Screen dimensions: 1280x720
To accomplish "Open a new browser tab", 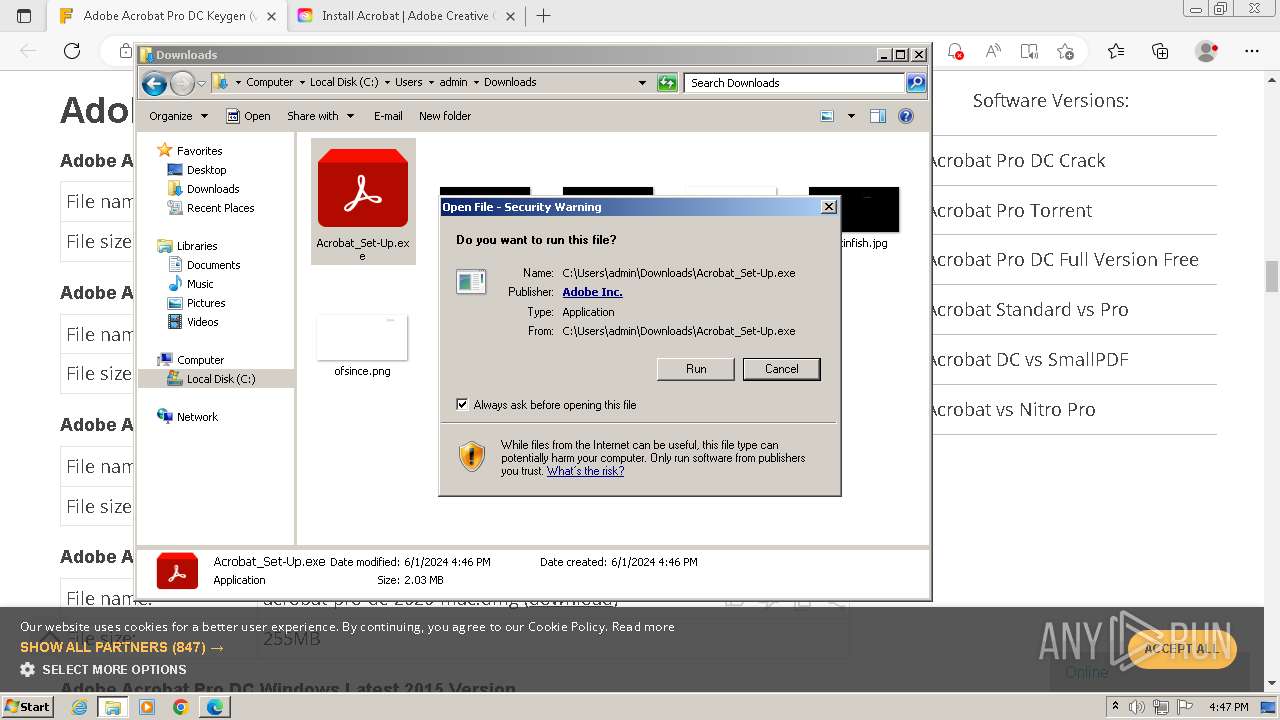I will click(x=544, y=16).
